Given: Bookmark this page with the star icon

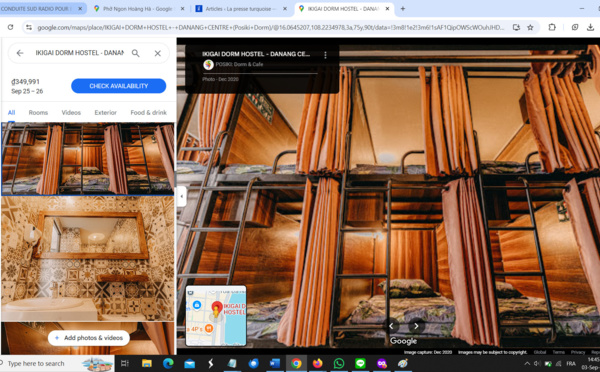Looking at the screenshot, I should 530,27.
